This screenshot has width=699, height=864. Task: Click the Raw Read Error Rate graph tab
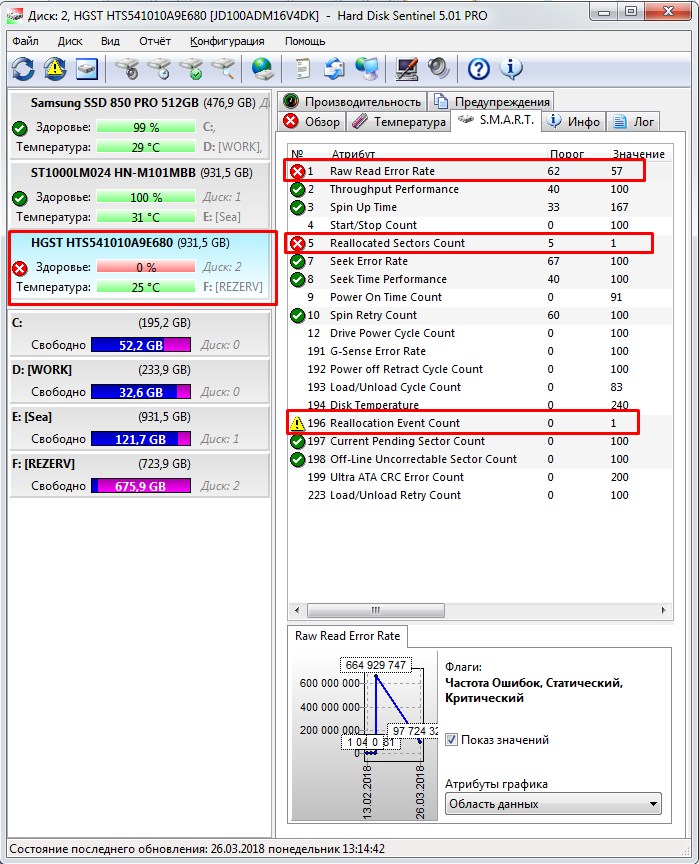click(x=348, y=636)
